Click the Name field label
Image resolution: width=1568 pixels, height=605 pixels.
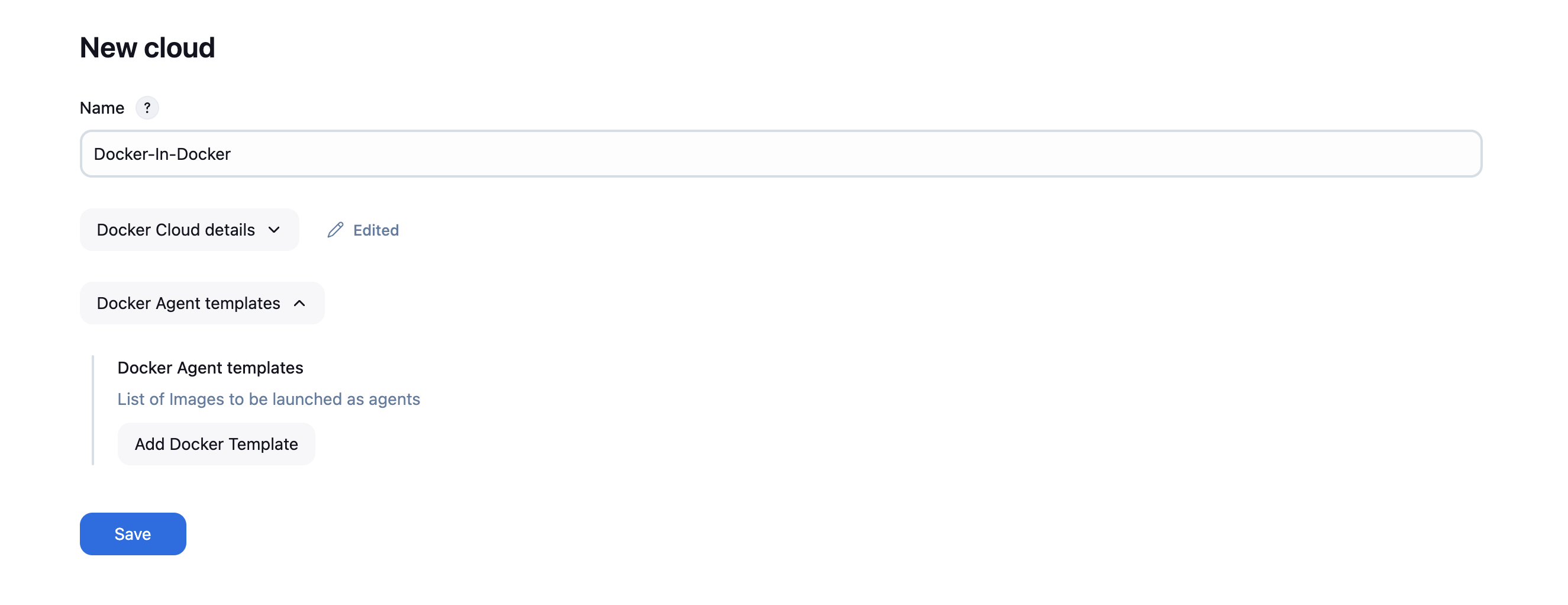click(102, 108)
